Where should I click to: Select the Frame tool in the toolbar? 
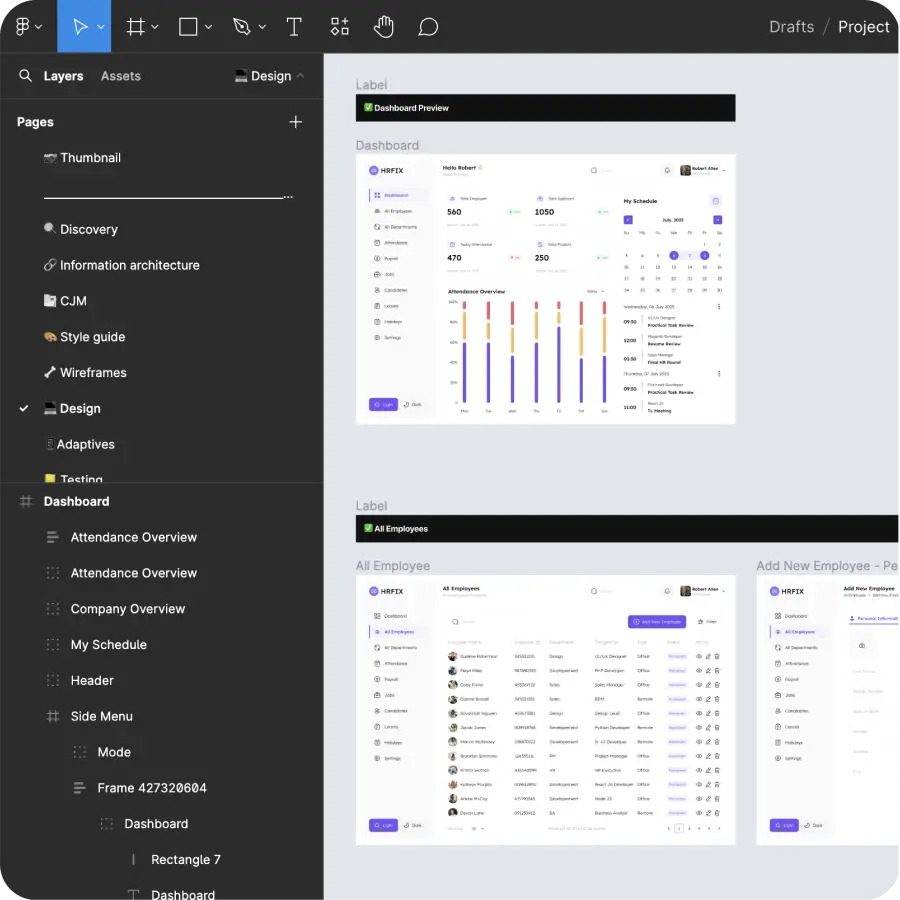(135, 26)
